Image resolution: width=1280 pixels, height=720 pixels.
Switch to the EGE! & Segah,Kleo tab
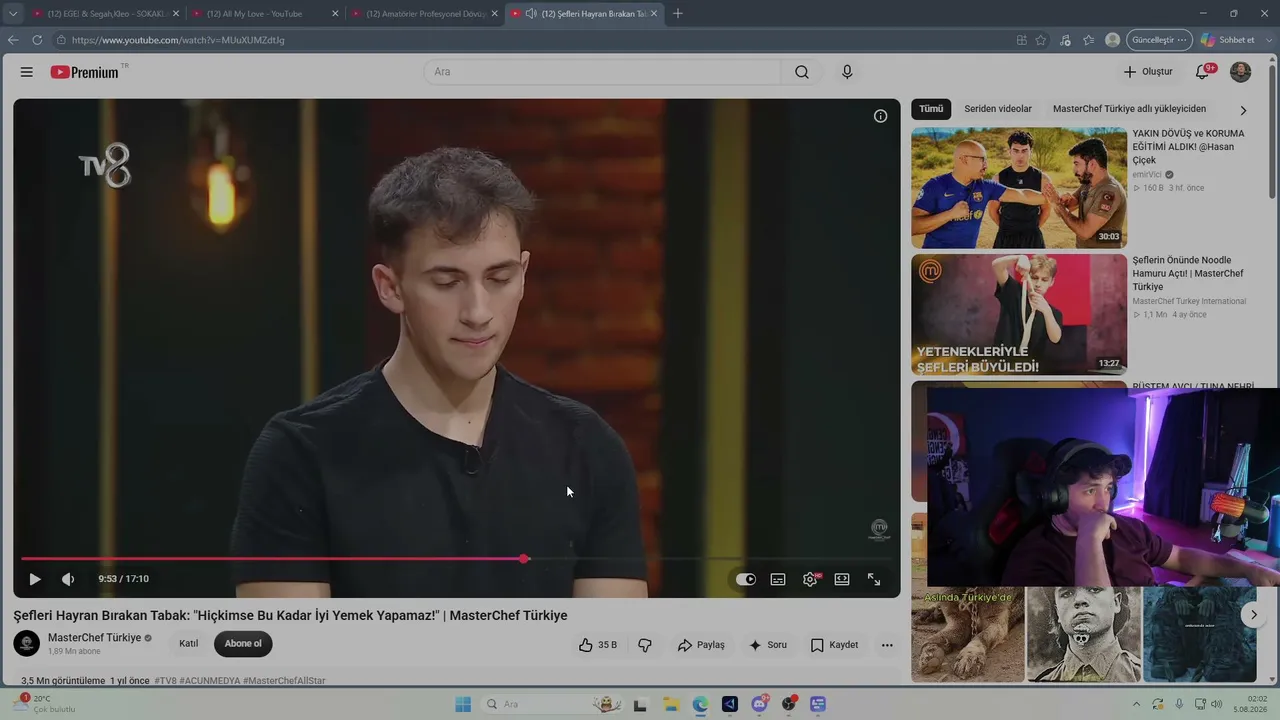(106, 14)
